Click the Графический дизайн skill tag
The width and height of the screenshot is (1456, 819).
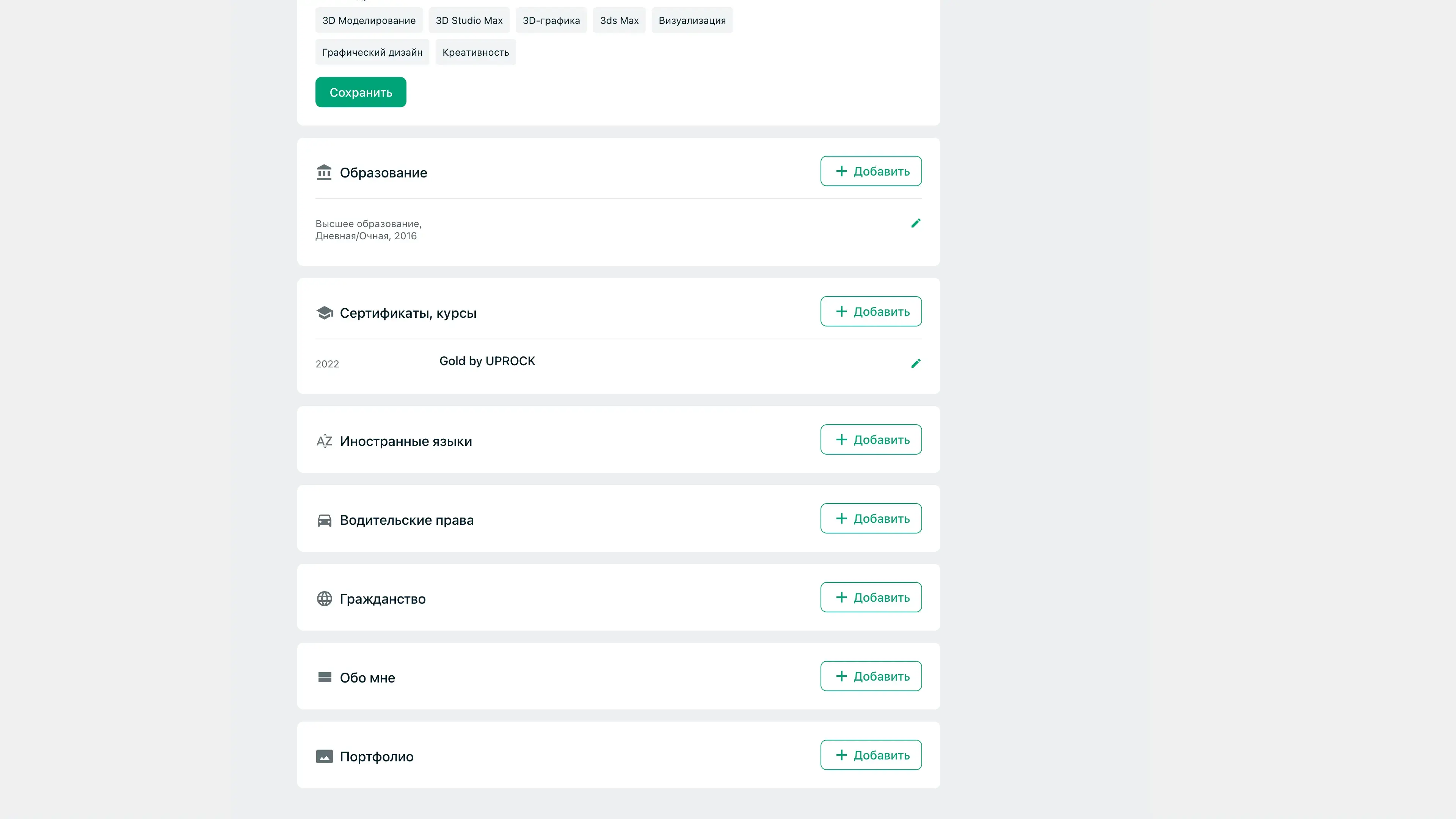click(372, 52)
